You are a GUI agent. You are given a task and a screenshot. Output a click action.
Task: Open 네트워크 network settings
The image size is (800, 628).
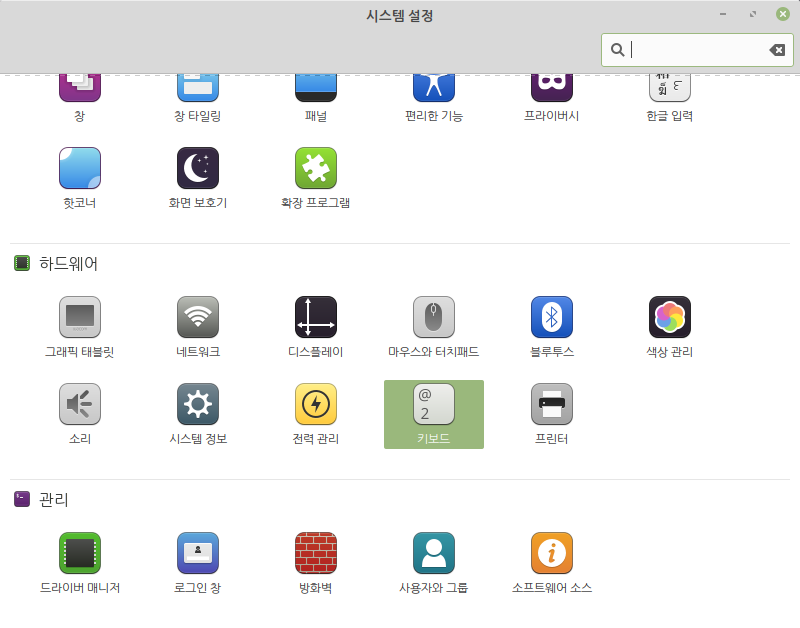(x=198, y=317)
